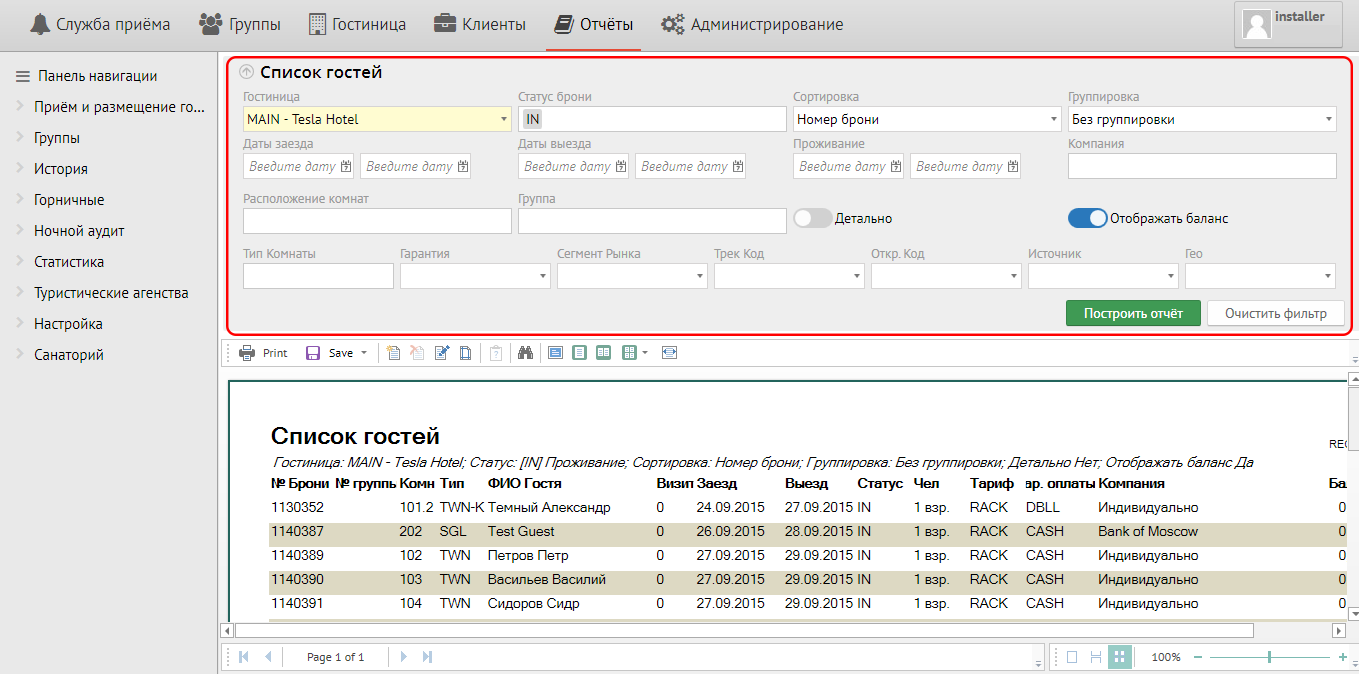Image resolution: width=1359 pixels, height=674 pixels.
Task: Click the binoculars Find icon
Action: (x=525, y=353)
